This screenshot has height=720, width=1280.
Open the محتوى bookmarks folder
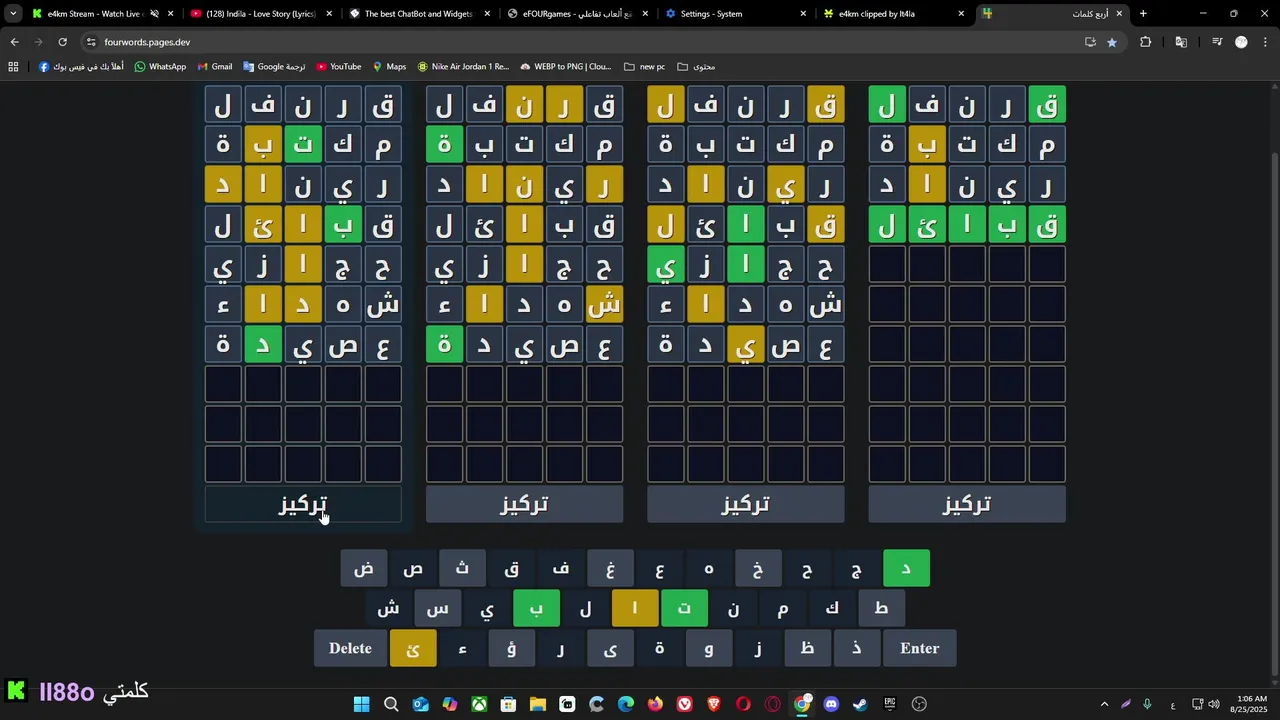tap(696, 66)
